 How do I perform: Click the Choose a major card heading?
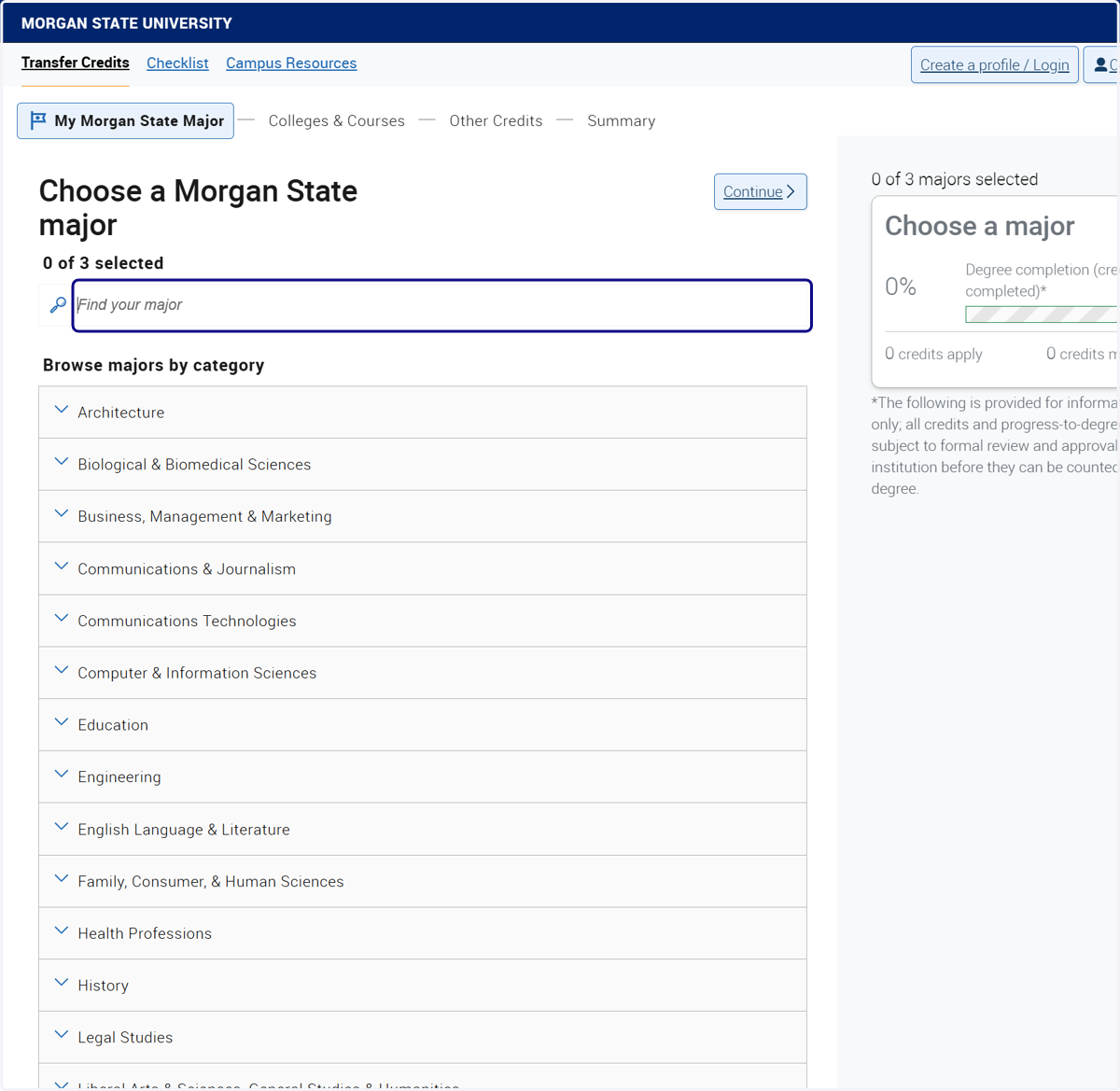pyautogui.click(x=980, y=226)
